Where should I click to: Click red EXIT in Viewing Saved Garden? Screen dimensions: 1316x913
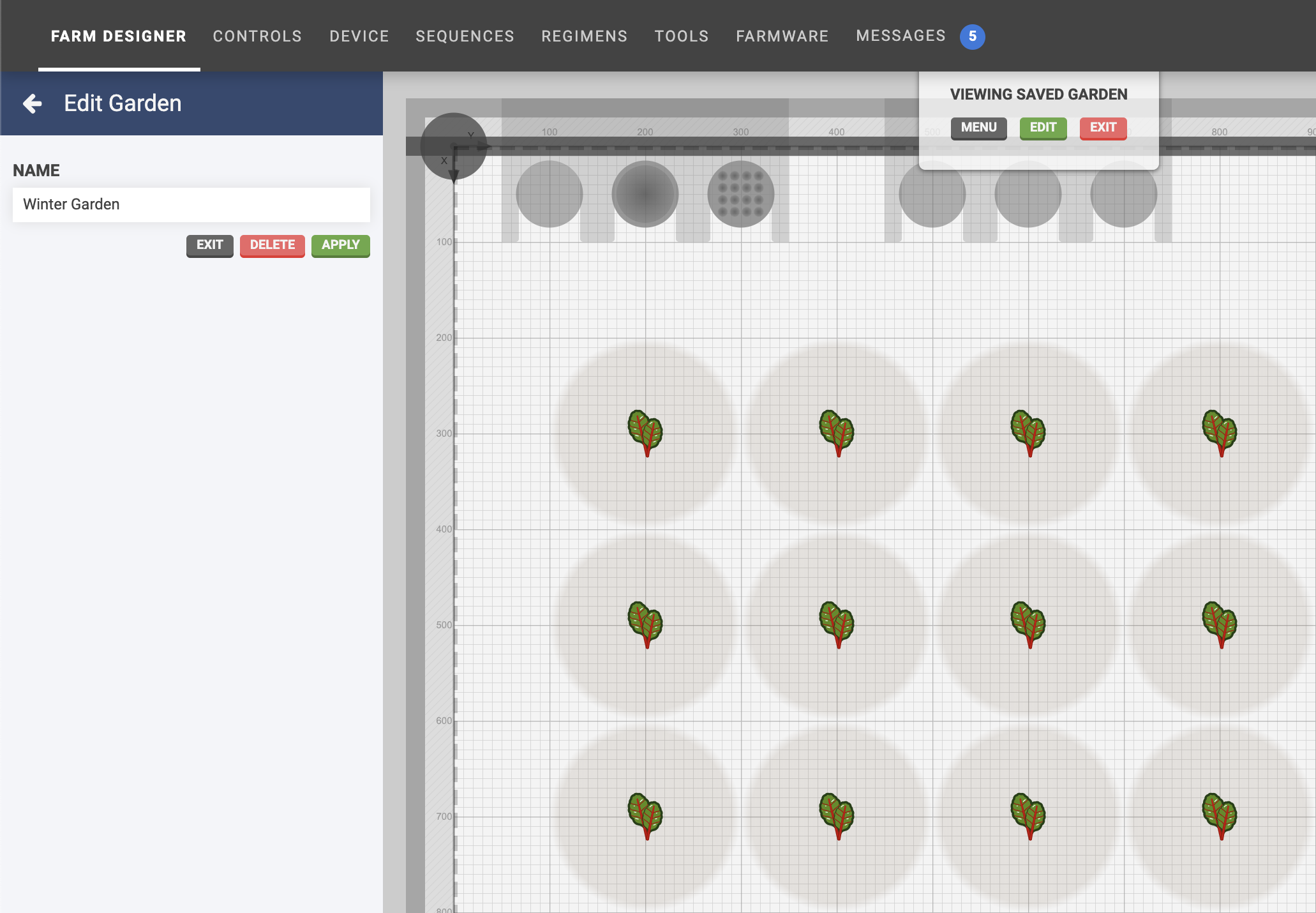click(1102, 128)
